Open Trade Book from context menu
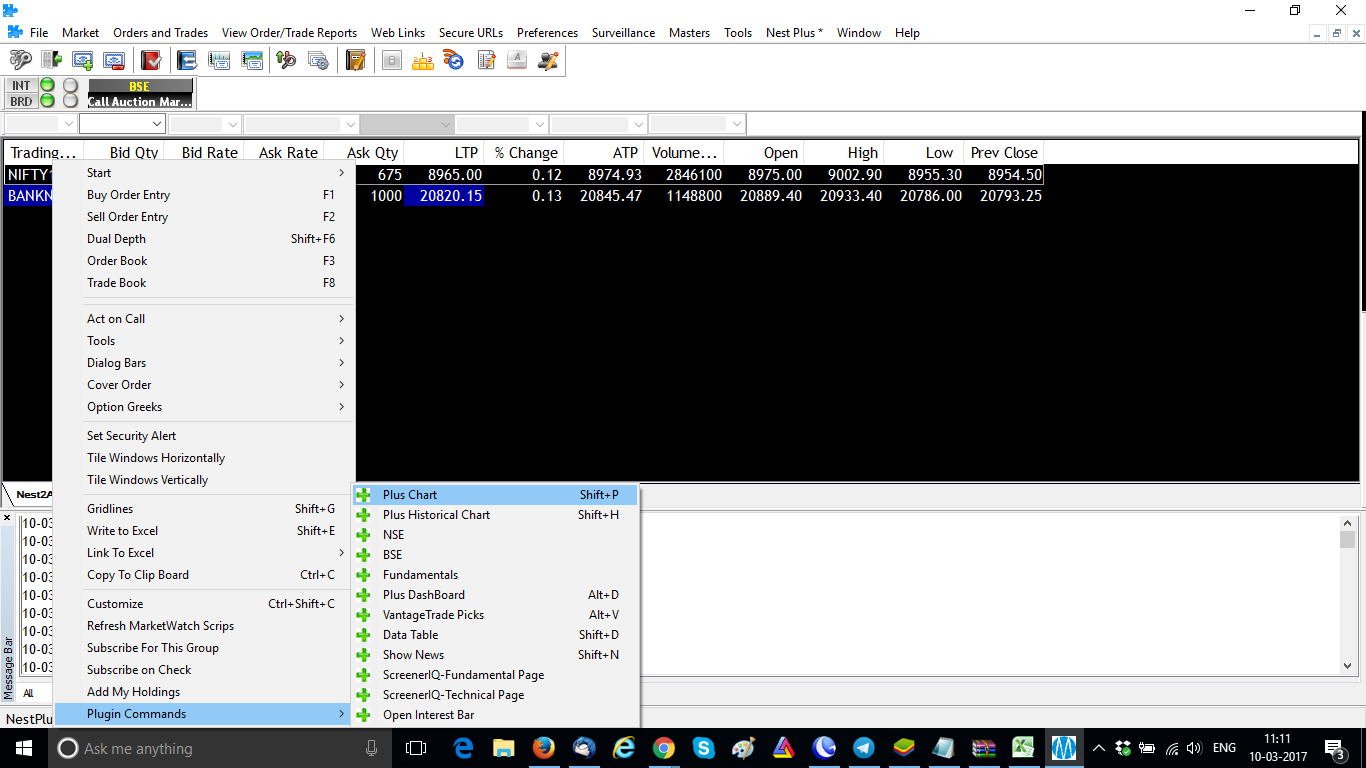The height and width of the screenshot is (768, 1366). (x=204, y=283)
